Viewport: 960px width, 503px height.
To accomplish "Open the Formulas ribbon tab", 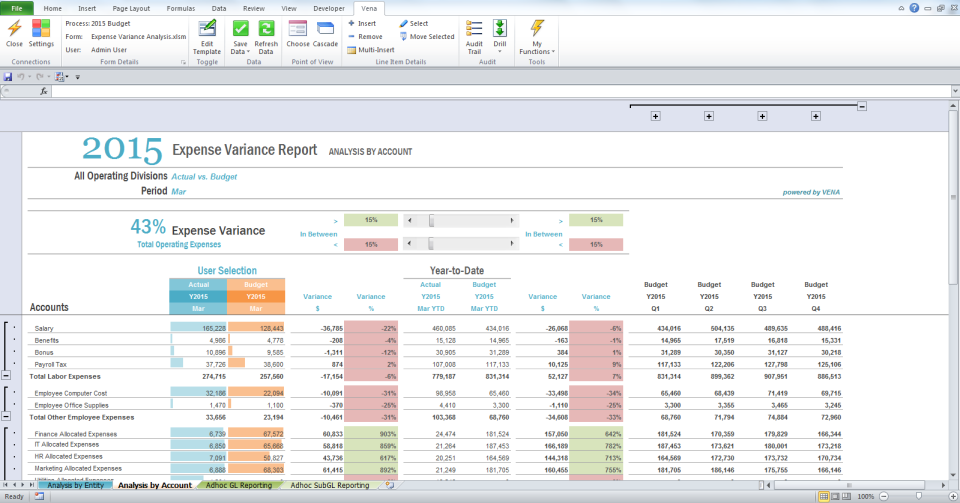I will [181, 9].
